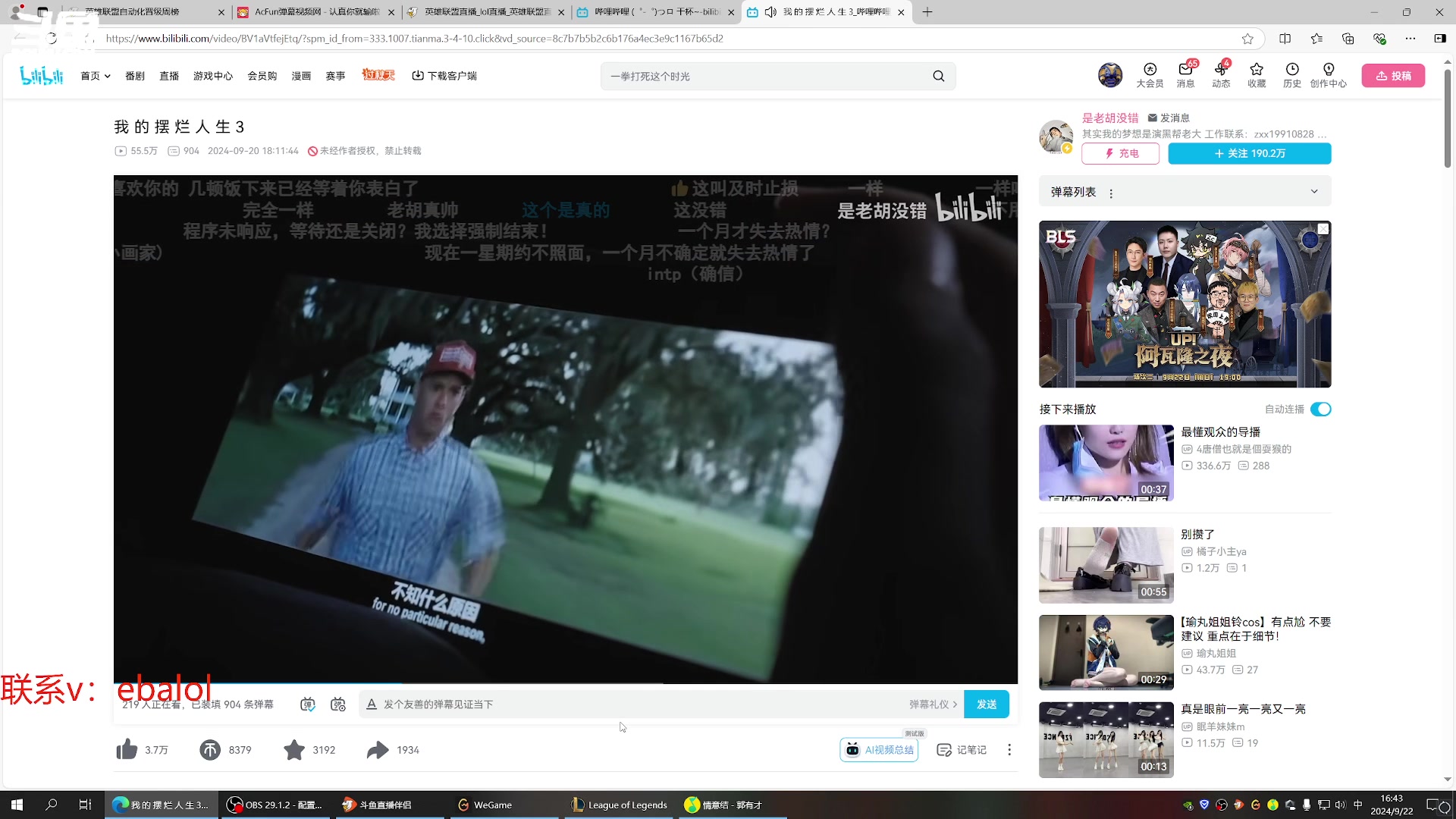1456x819 pixels.
Task: Like the video with thumbs-up icon
Action: (127, 749)
